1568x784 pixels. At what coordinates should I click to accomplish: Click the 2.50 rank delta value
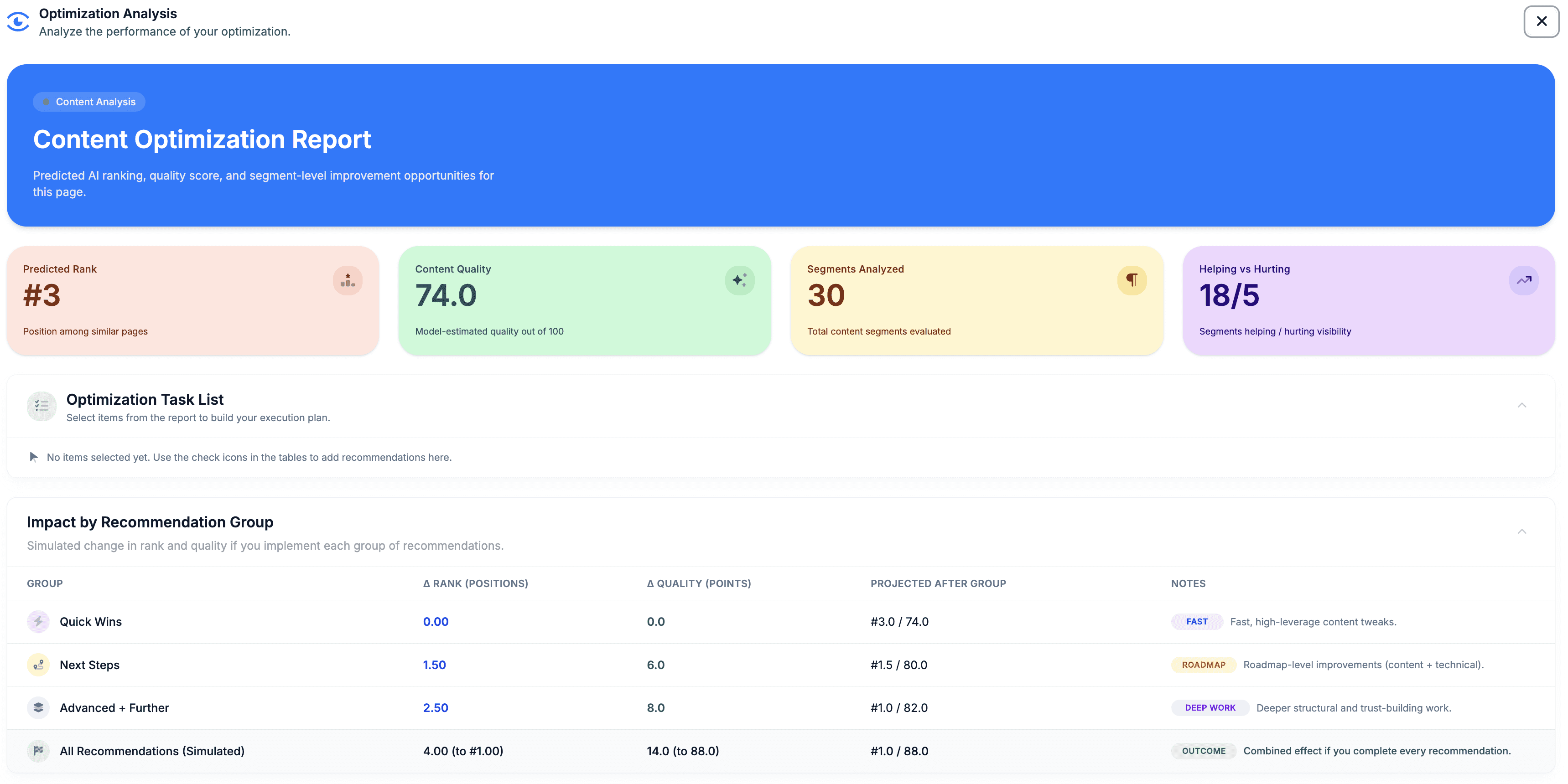point(435,707)
